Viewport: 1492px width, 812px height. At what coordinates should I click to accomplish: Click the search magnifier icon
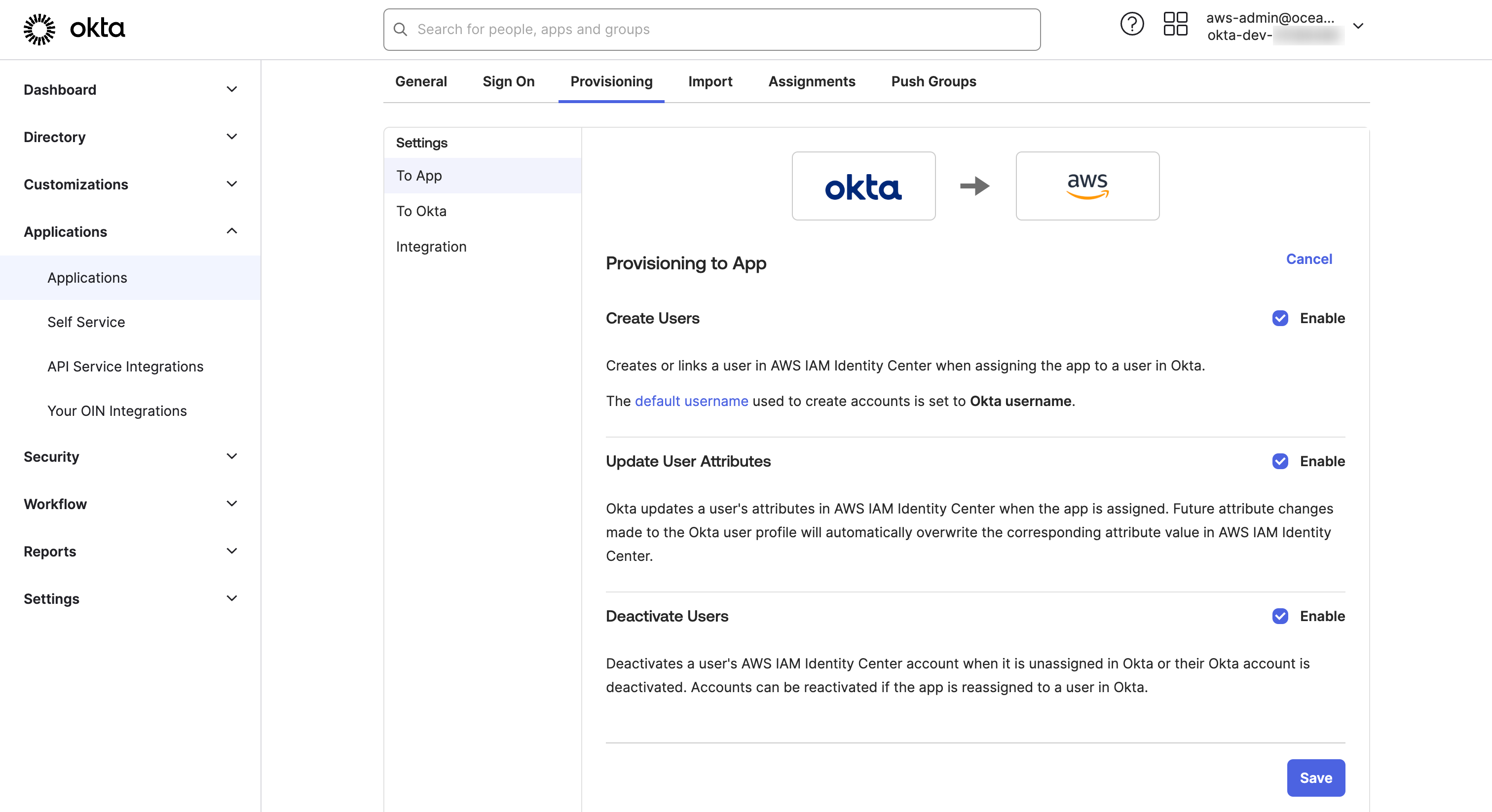tap(401, 29)
